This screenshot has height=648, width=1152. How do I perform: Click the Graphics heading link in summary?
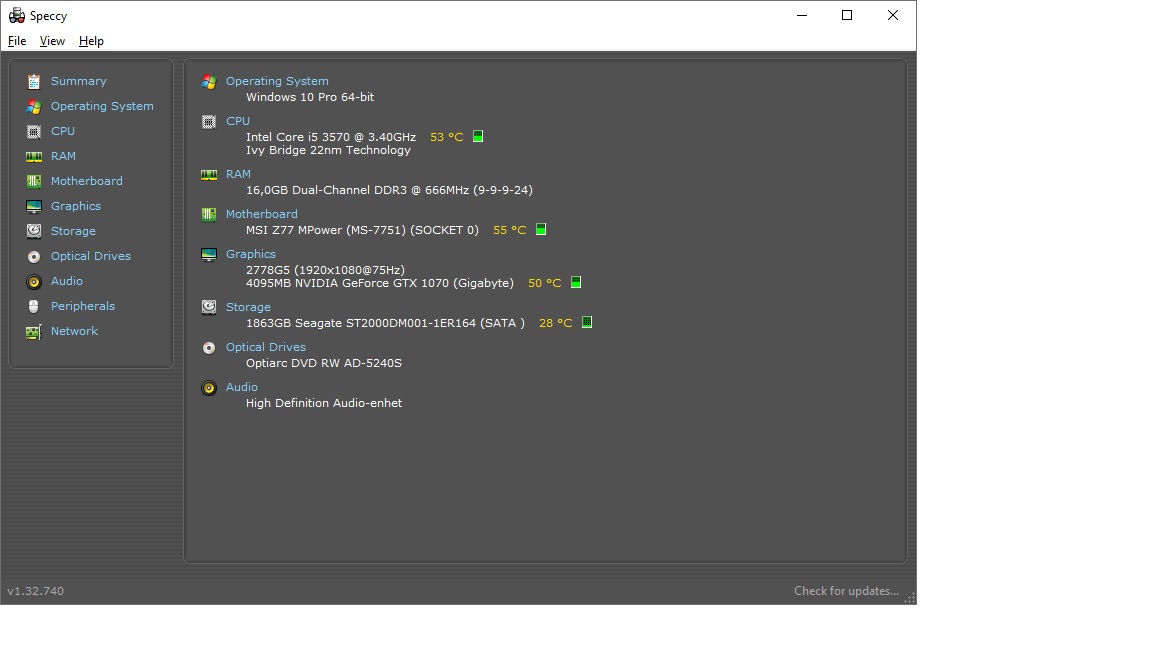click(x=251, y=253)
